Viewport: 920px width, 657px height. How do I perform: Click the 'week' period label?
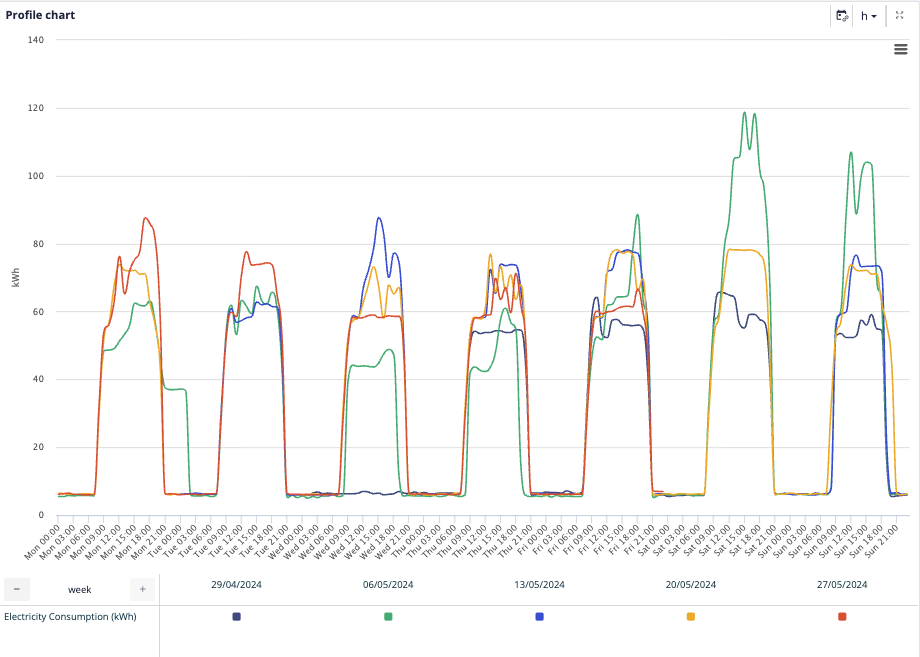[80, 590]
